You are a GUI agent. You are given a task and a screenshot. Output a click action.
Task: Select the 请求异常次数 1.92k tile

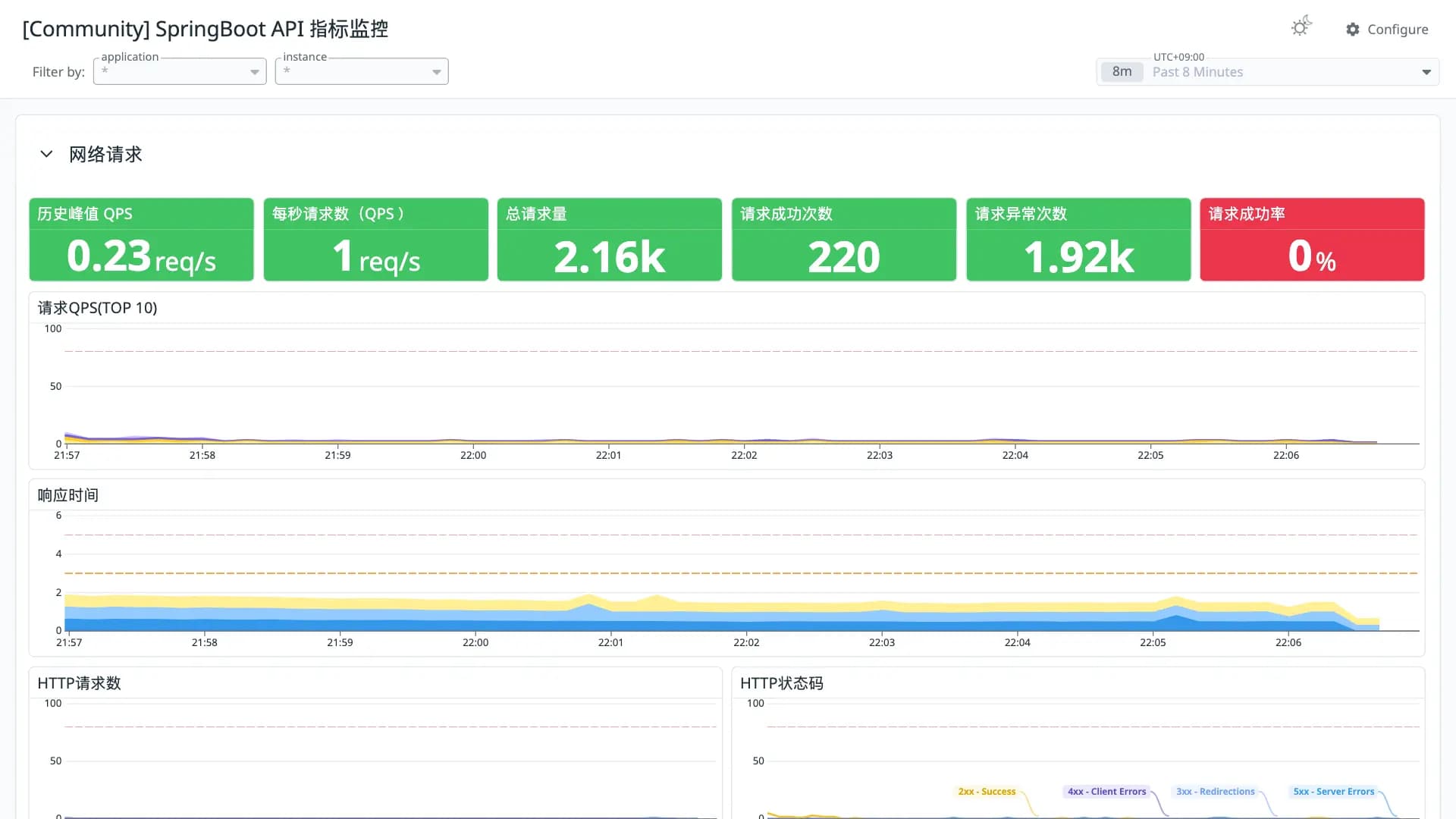click(1078, 240)
